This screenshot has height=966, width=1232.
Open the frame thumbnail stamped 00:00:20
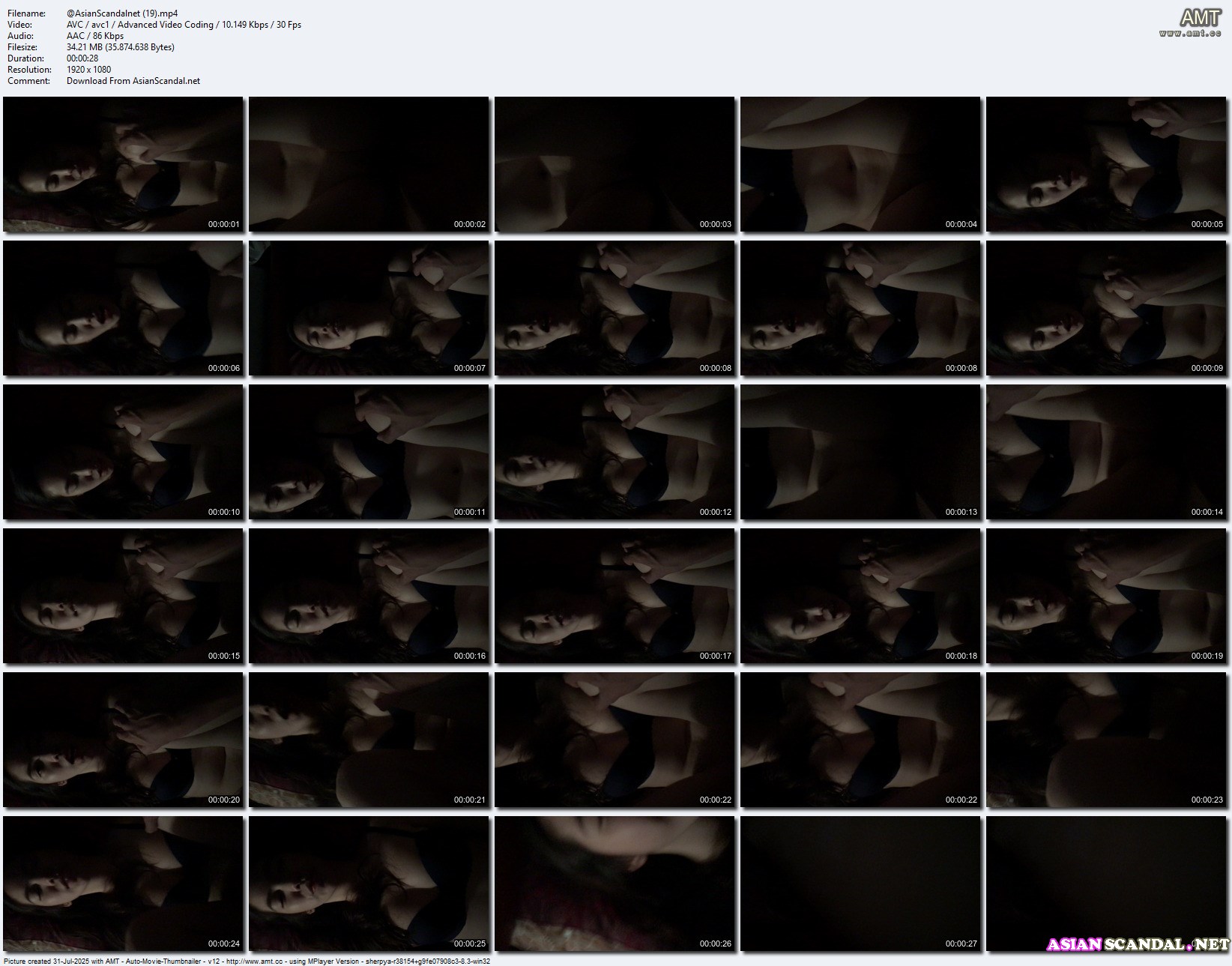point(123,740)
